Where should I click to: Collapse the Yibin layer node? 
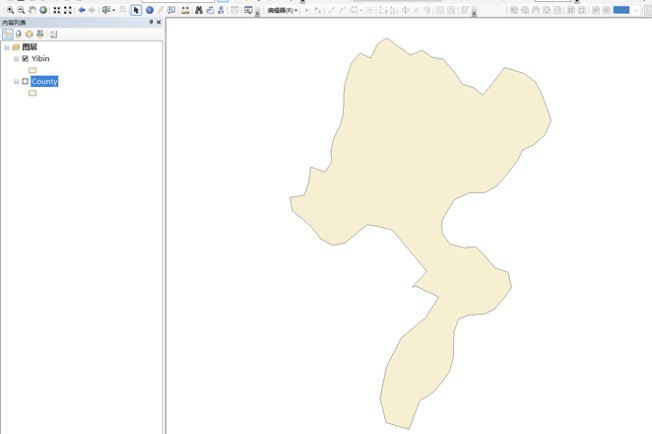coord(16,59)
